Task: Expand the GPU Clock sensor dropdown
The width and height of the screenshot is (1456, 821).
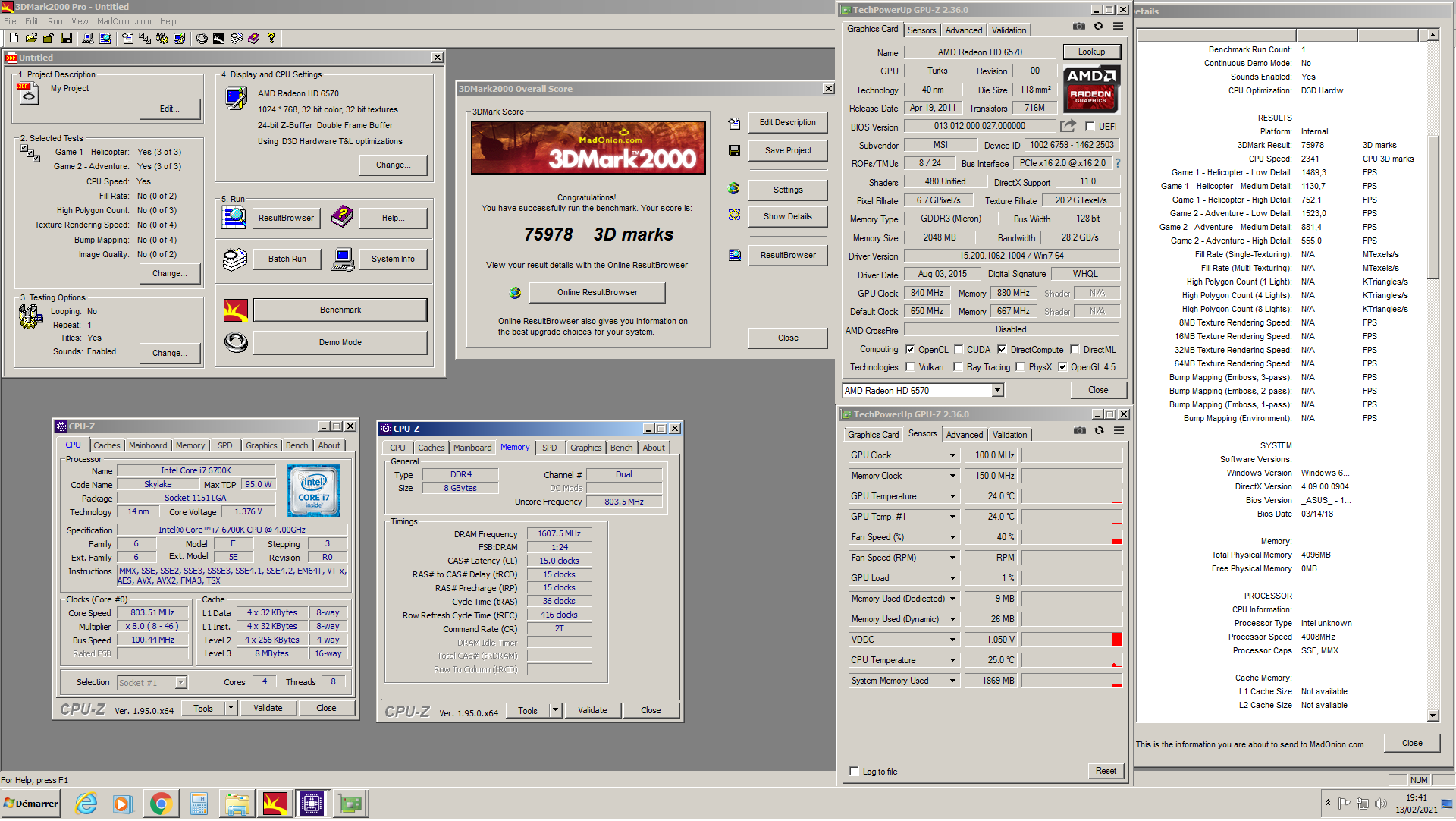Action: [953, 456]
